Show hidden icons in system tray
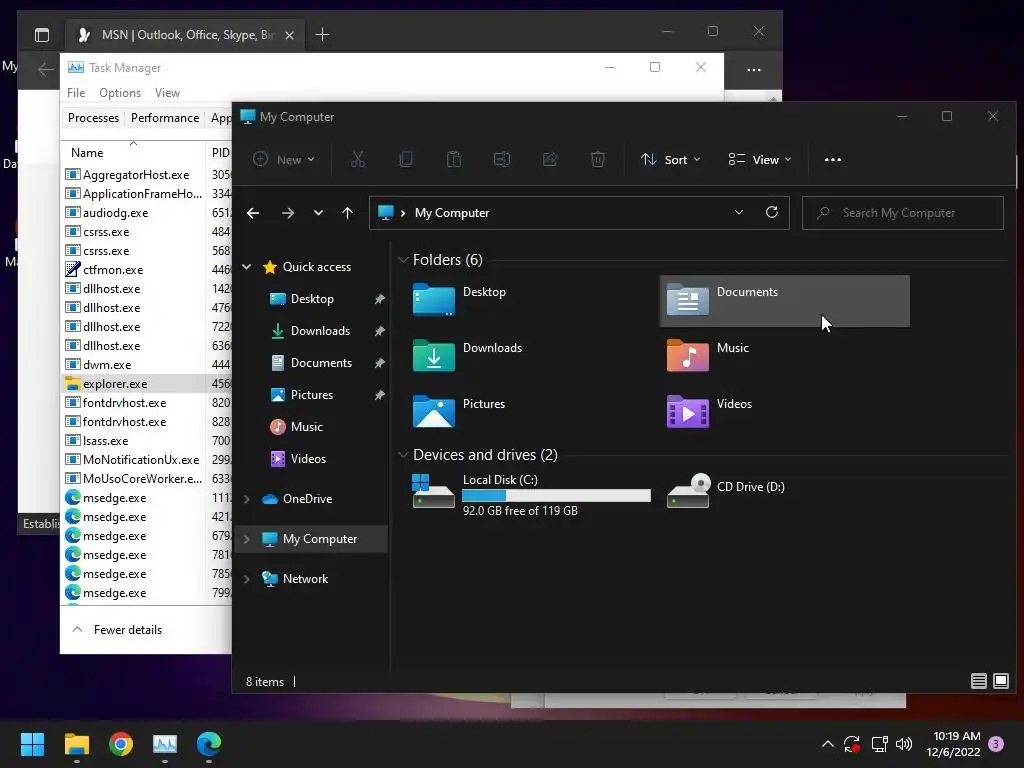1024x768 pixels. [827, 744]
